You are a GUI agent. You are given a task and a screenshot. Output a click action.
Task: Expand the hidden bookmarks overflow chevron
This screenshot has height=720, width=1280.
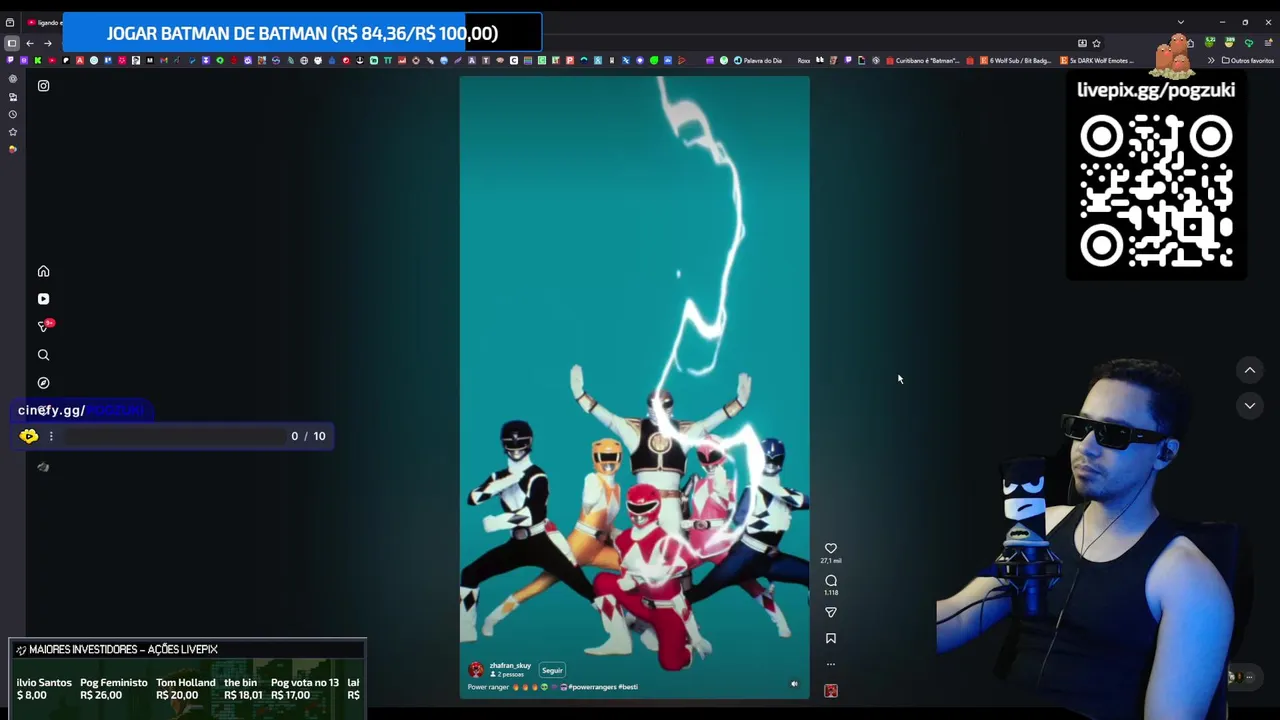1211,60
